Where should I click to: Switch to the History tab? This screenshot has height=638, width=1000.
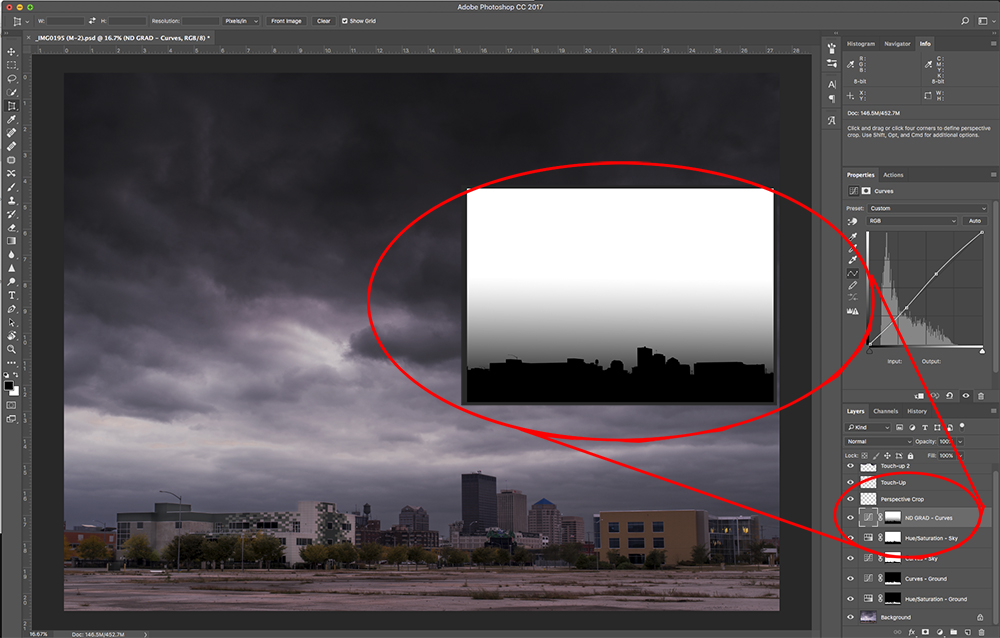click(x=917, y=412)
